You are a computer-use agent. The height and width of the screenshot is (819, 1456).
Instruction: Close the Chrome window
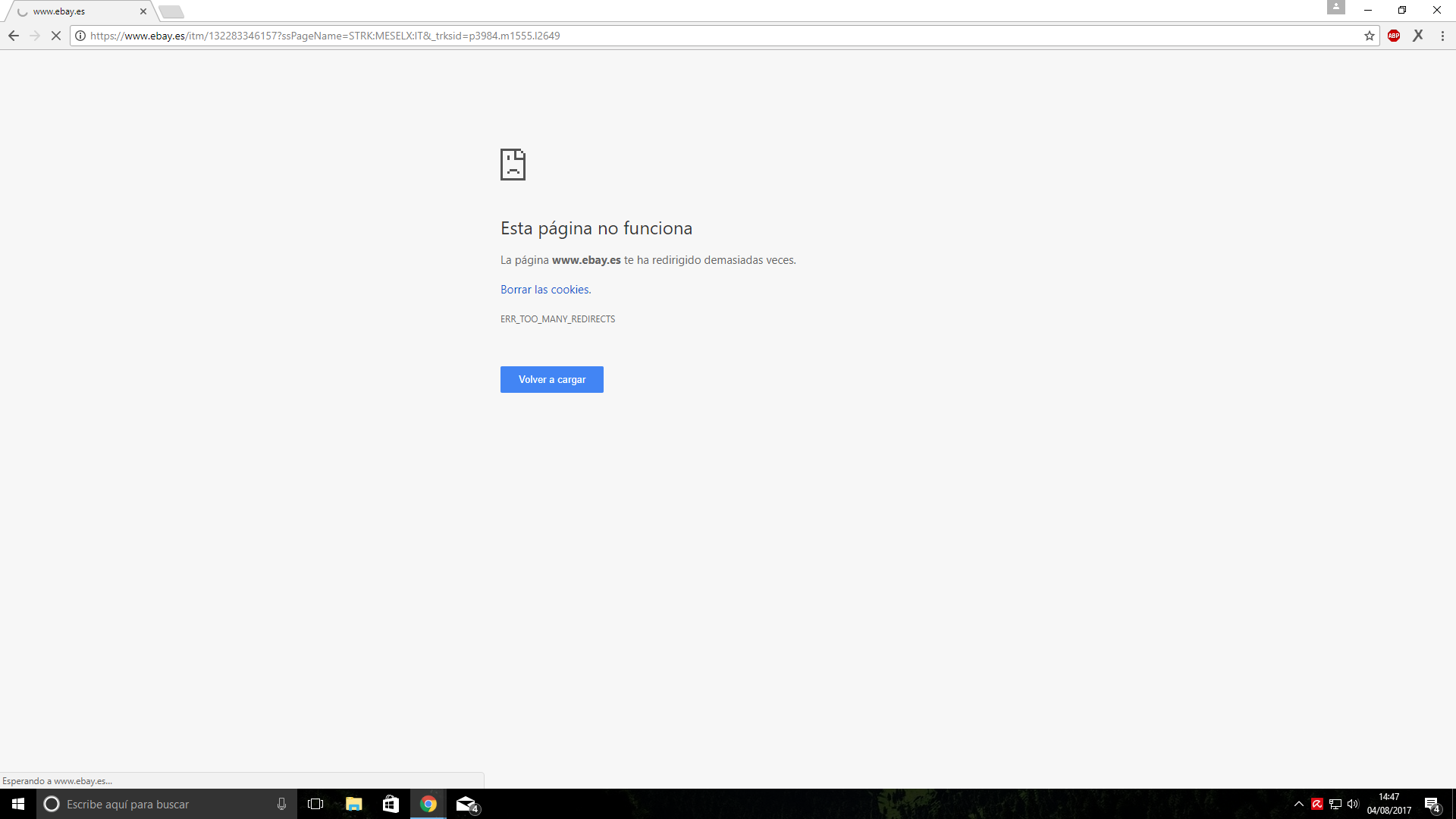(1437, 10)
